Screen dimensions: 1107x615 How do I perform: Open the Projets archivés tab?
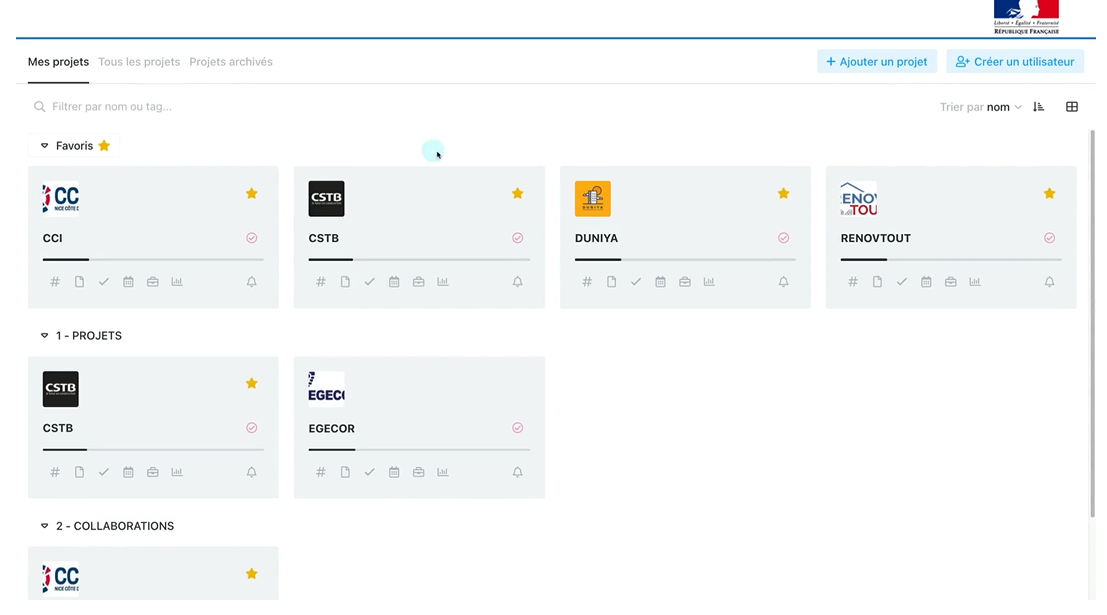click(x=231, y=61)
